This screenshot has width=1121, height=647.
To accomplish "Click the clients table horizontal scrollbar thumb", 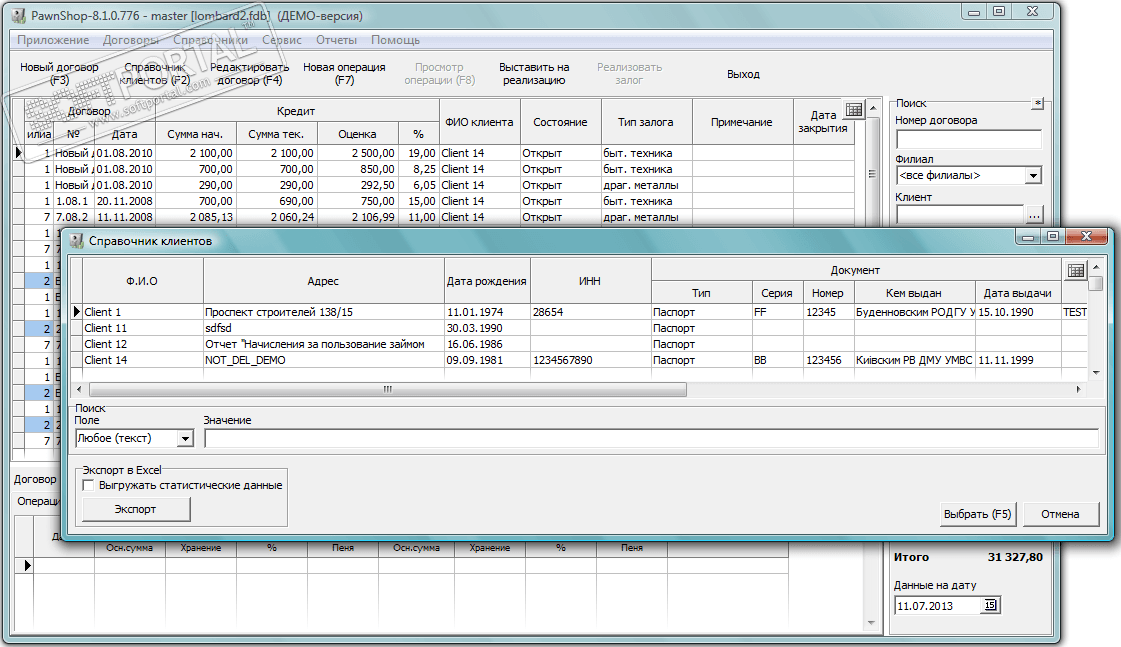I will click(387, 390).
